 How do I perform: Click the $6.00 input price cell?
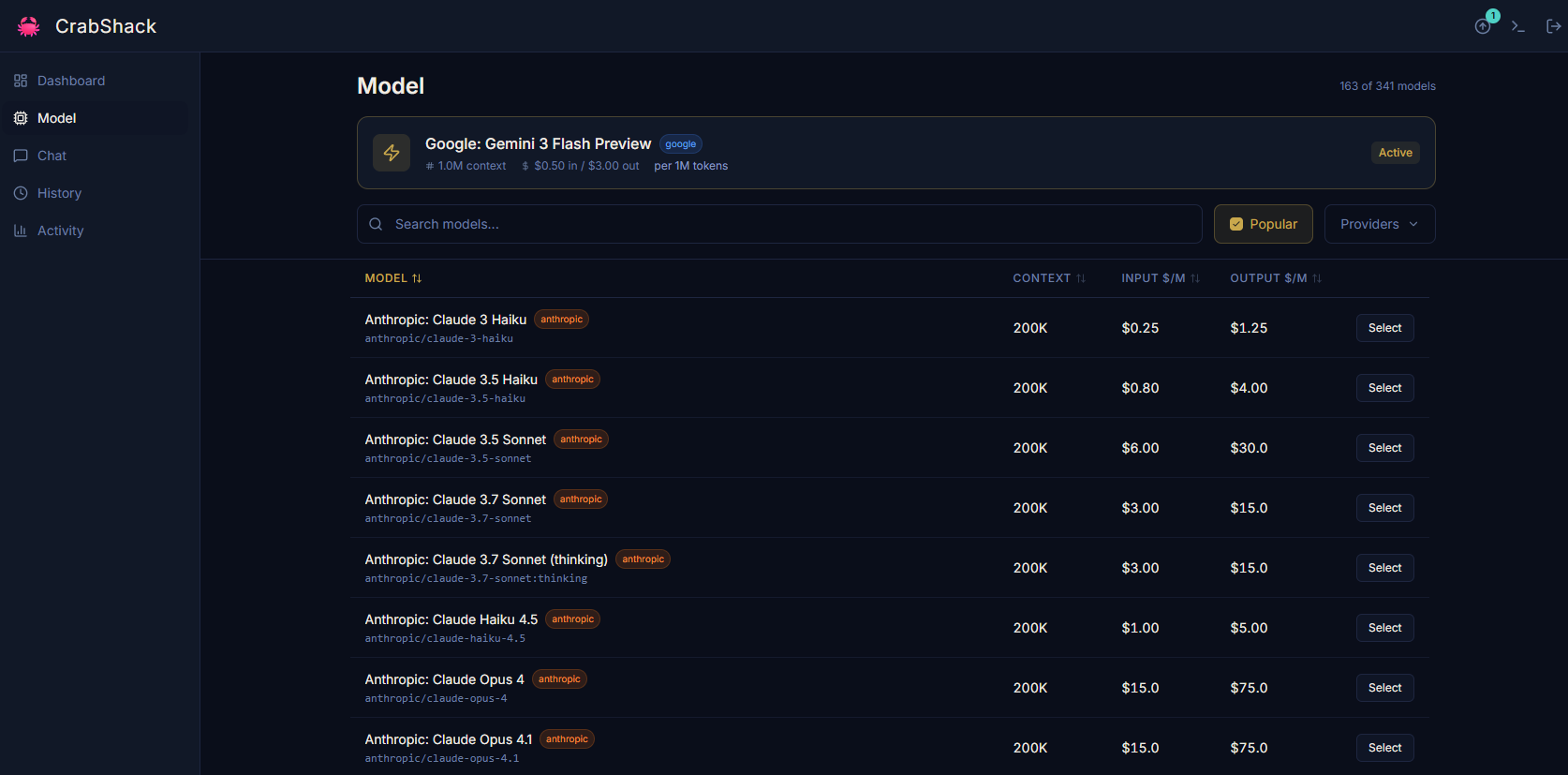tap(1140, 448)
